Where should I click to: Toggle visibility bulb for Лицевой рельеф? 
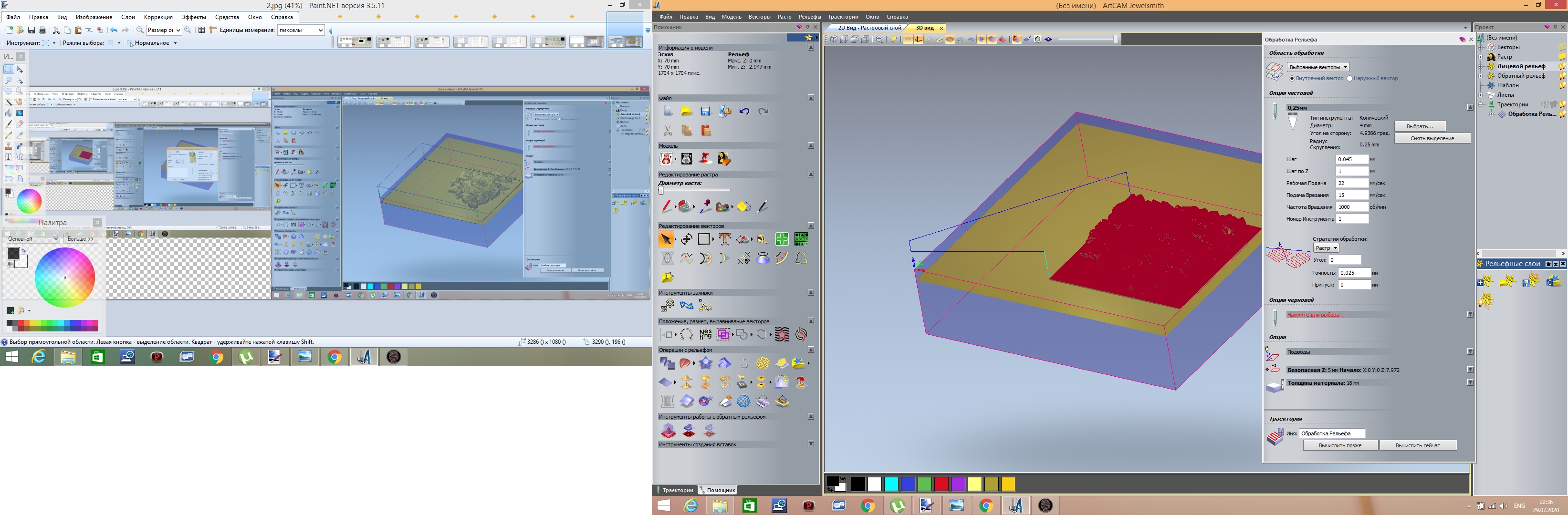1562,66
